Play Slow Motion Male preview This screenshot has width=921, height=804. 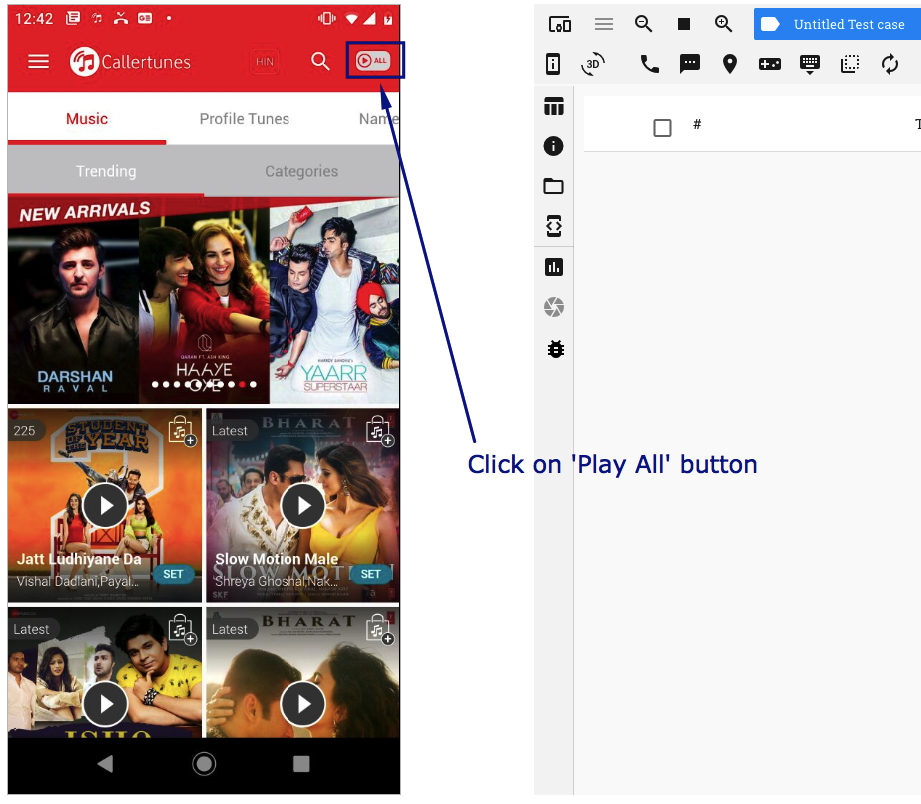[x=303, y=505]
